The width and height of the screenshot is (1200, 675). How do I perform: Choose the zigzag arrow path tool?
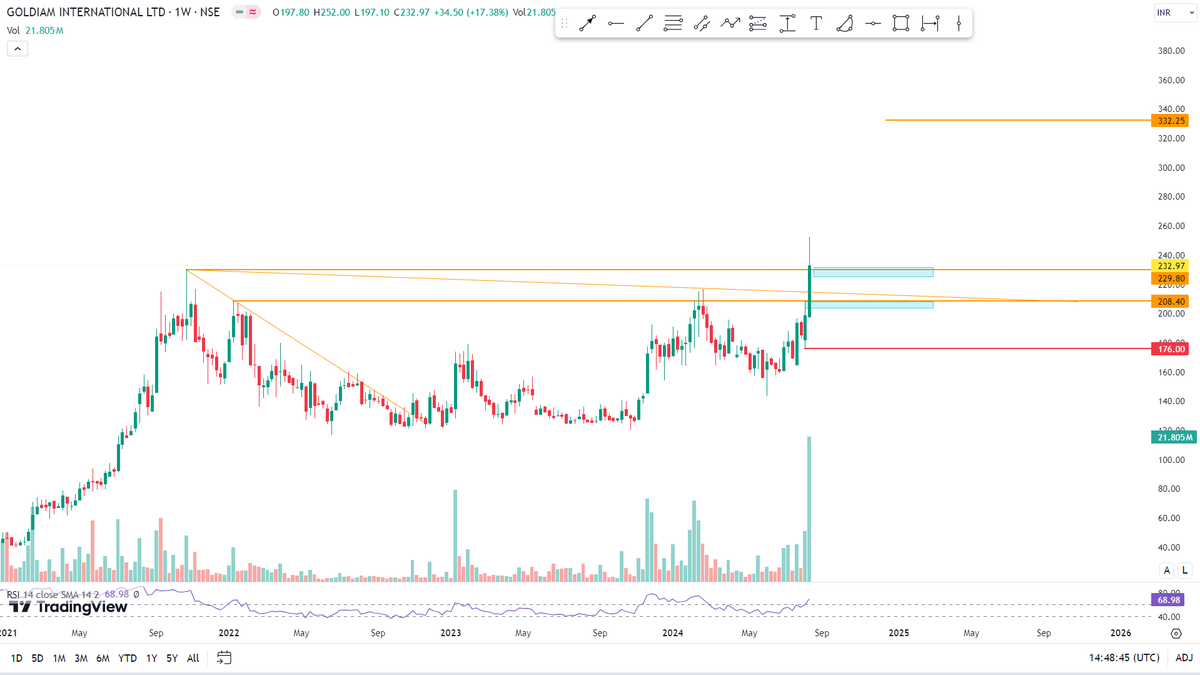(730, 23)
